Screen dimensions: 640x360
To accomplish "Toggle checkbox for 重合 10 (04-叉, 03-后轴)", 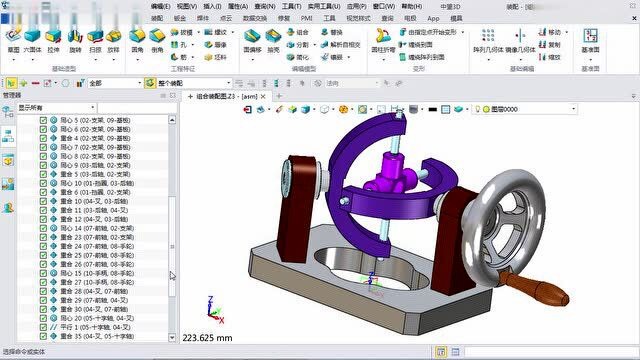I will pos(43,201).
